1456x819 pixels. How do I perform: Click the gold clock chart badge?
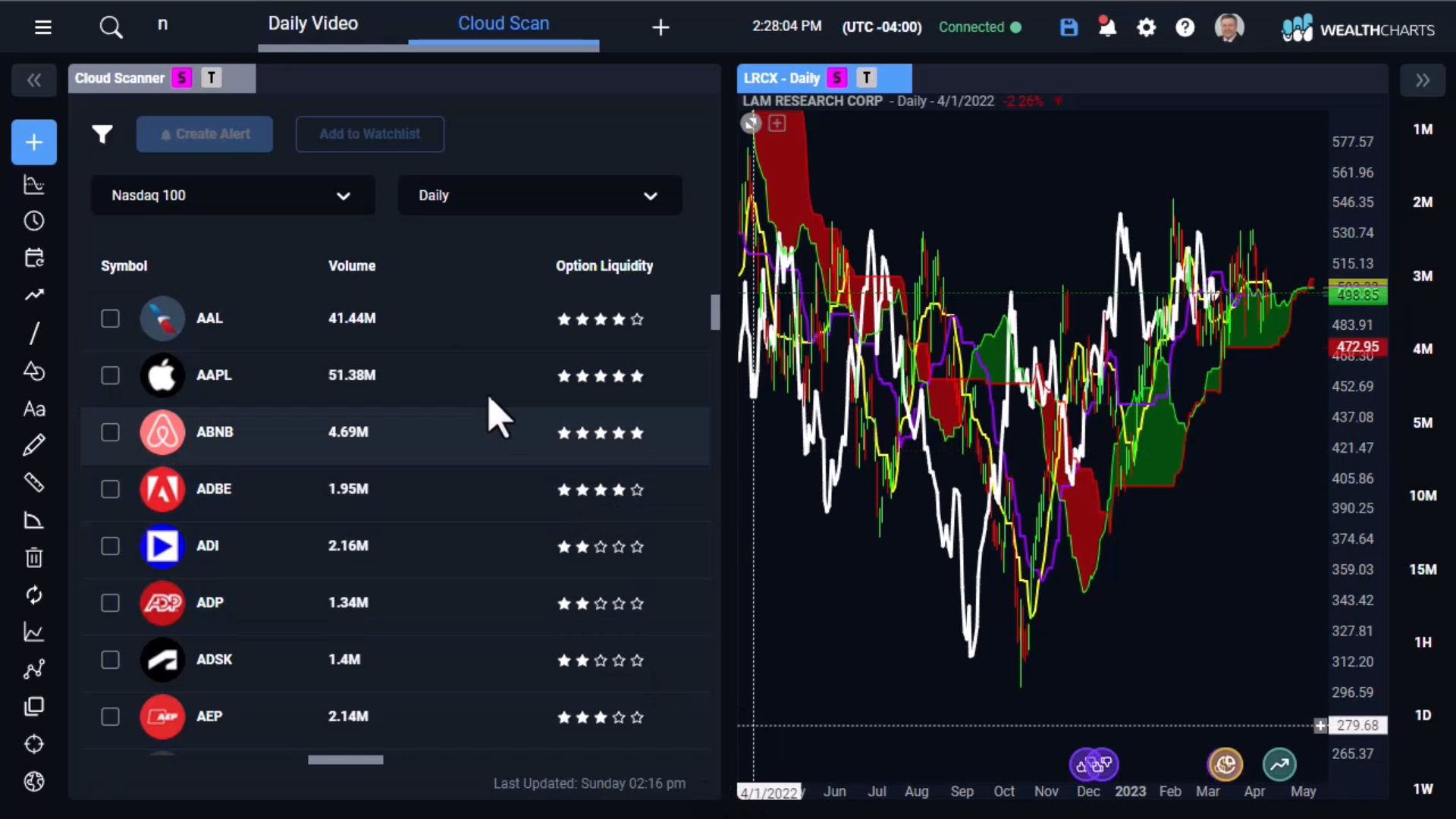coord(1225,764)
